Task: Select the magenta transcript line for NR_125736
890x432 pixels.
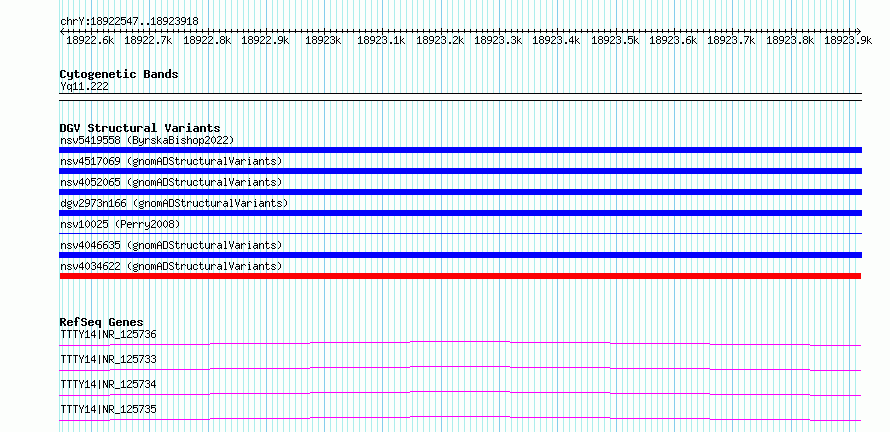Action: point(460,343)
